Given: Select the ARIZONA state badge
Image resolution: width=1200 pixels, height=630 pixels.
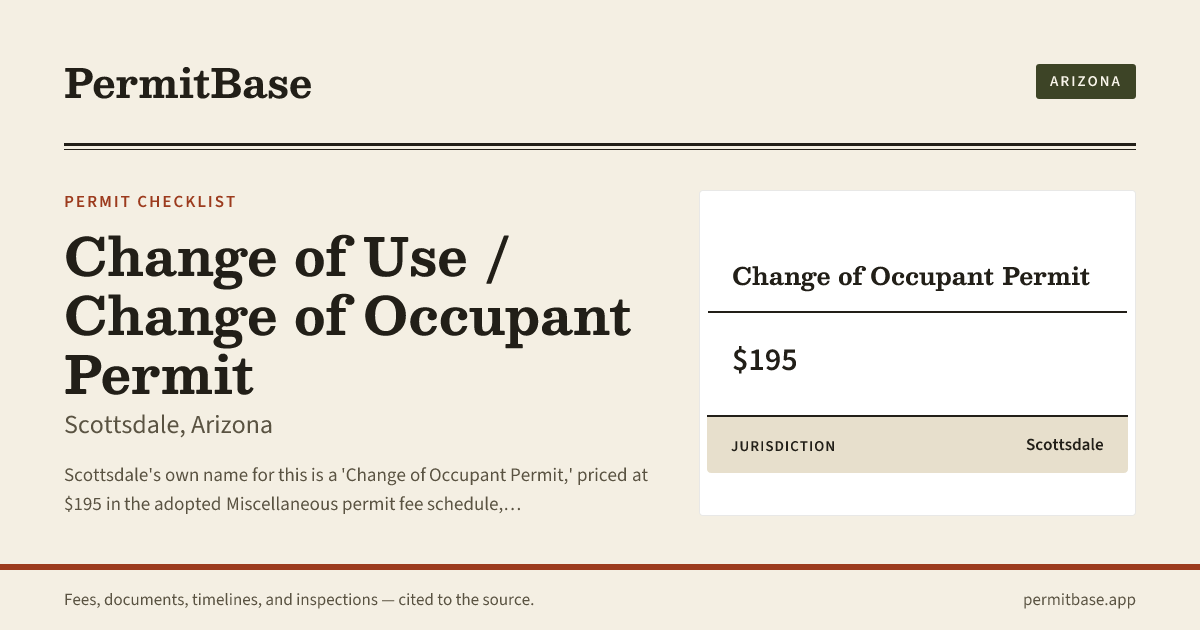Looking at the screenshot, I should (1085, 81).
